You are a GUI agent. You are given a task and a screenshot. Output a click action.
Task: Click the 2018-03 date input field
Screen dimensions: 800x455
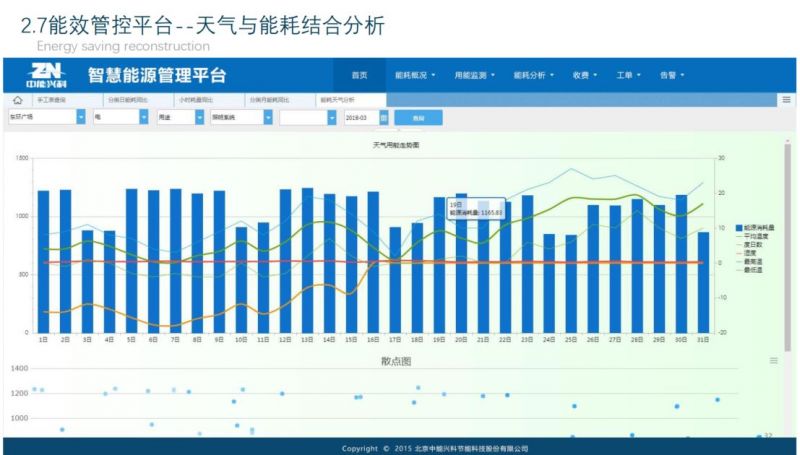tap(360, 117)
